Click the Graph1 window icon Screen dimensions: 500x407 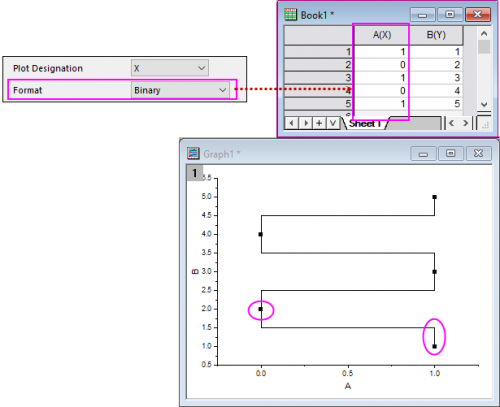(193, 153)
